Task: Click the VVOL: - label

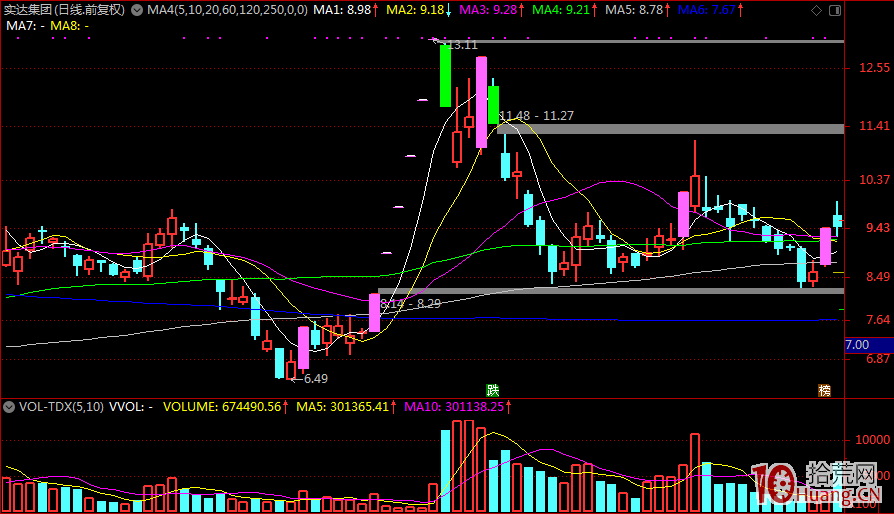Action: (x=131, y=407)
